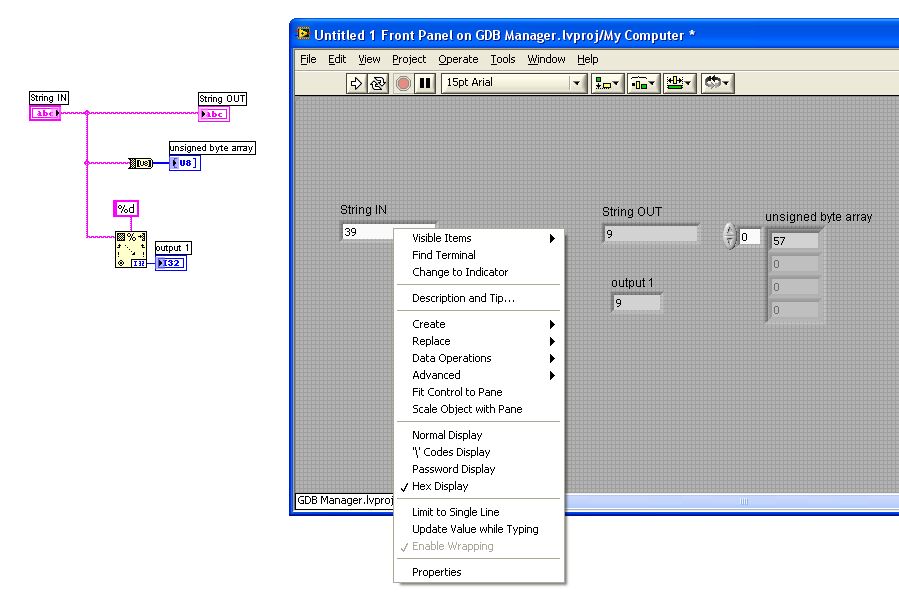Open the Reorder toolbar dropdown
Viewport: 899px width, 607px height.
click(x=717, y=83)
